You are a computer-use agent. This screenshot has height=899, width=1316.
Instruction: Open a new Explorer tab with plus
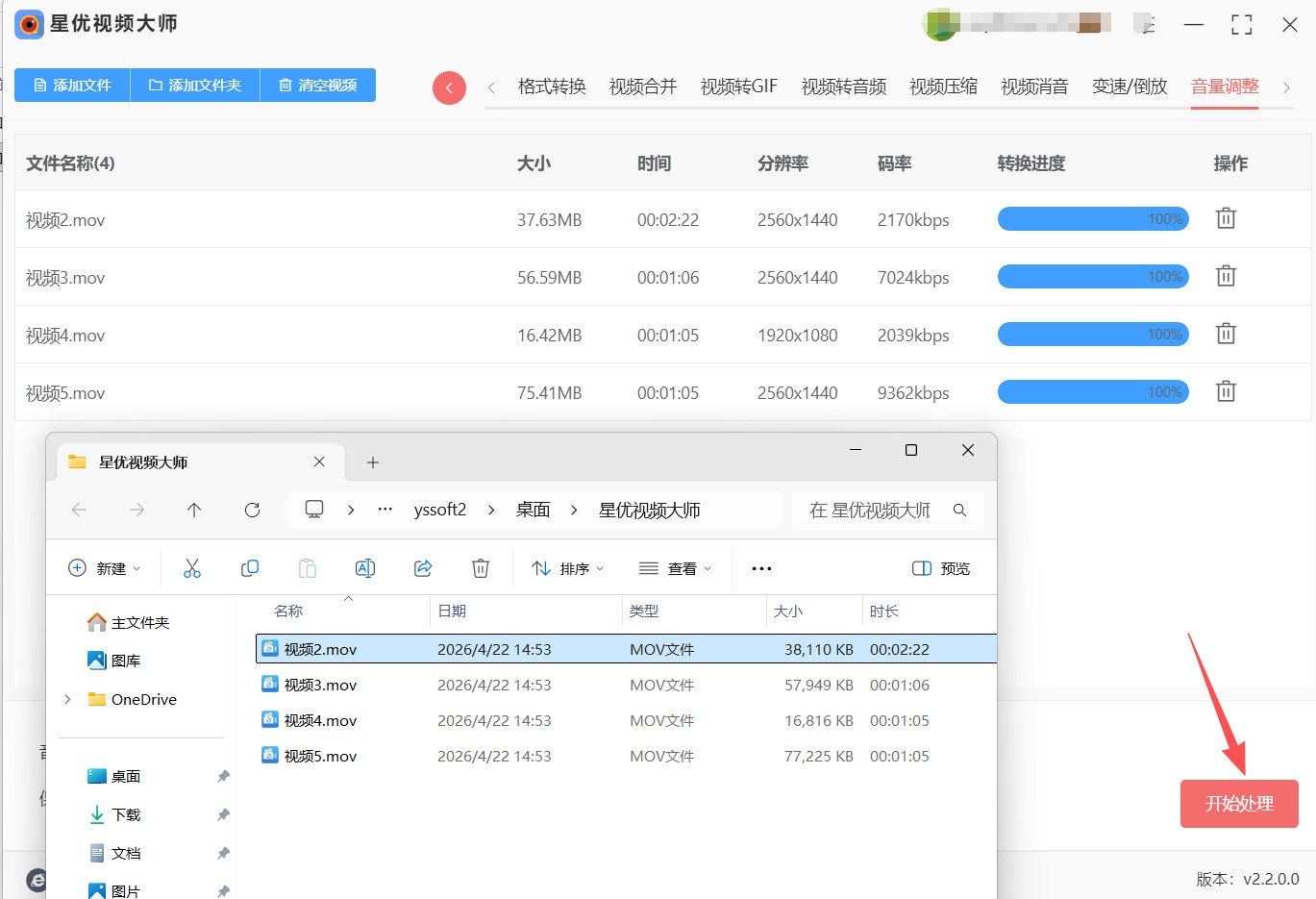373,462
